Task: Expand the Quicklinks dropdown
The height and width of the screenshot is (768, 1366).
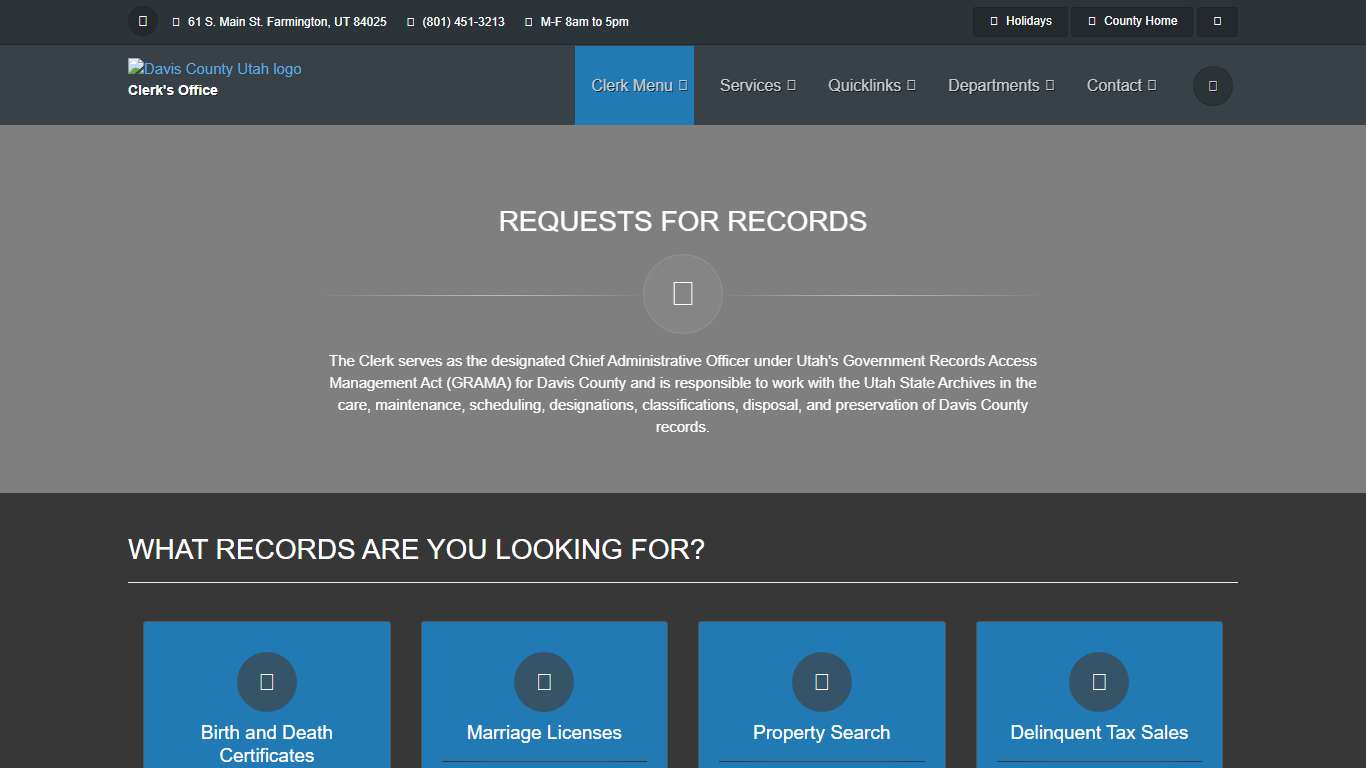Action: pos(871,86)
